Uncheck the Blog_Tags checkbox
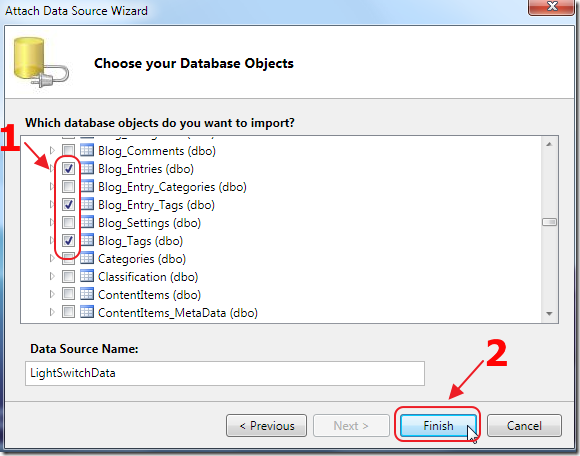 point(68,241)
